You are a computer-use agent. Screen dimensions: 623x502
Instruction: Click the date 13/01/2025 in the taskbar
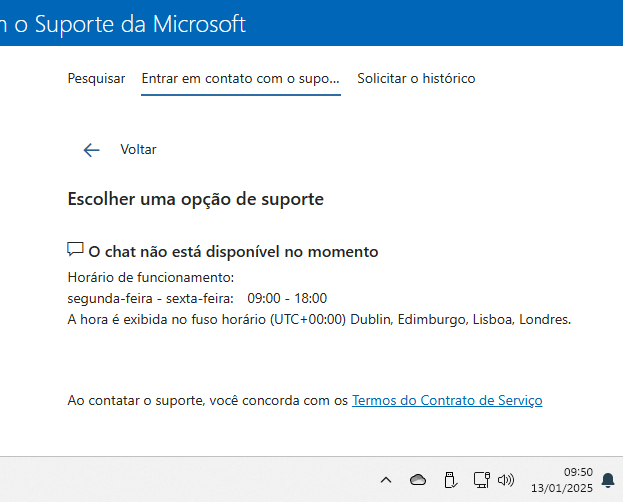tap(562, 488)
